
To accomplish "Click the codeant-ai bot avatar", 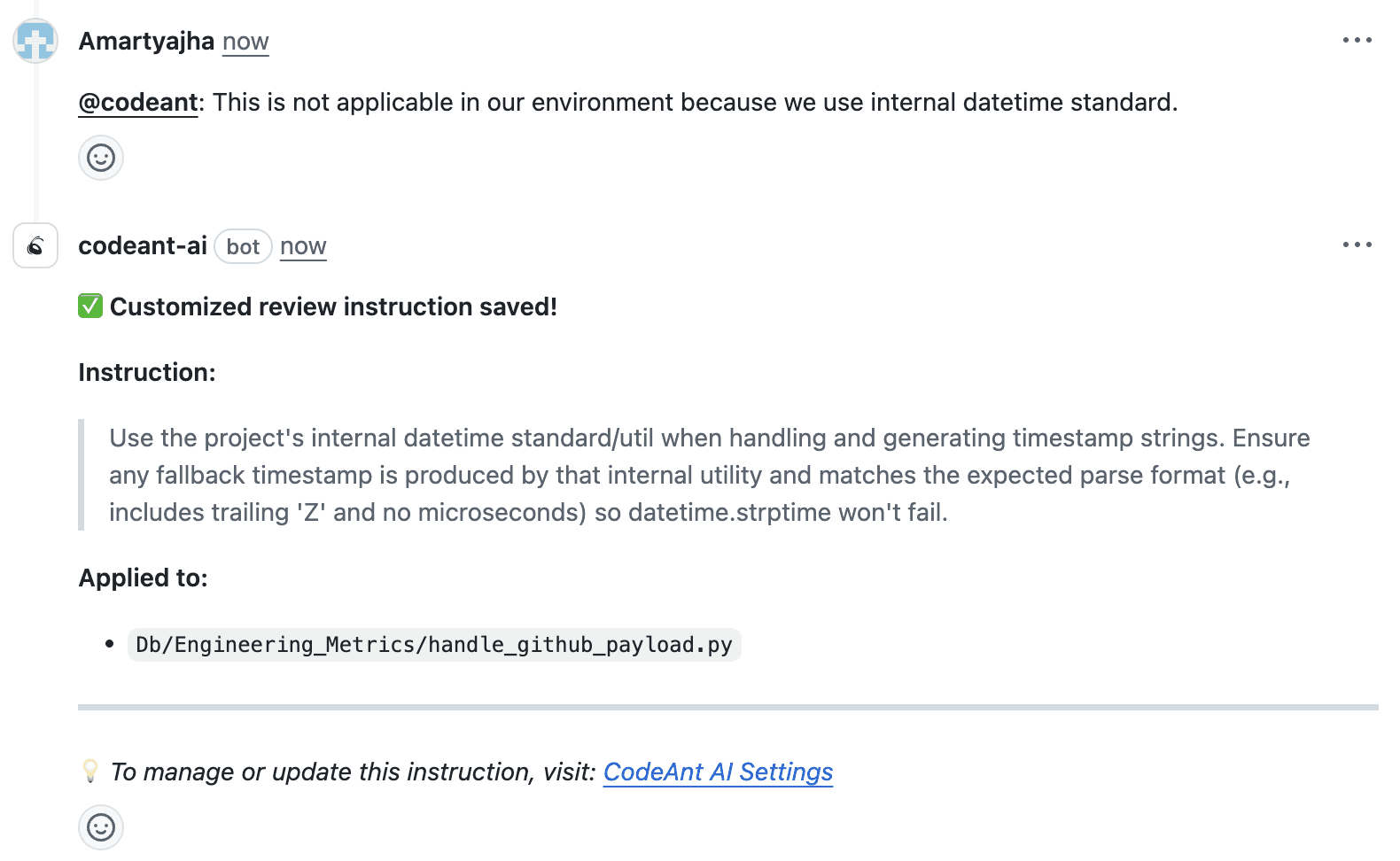I will (x=35, y=245).
